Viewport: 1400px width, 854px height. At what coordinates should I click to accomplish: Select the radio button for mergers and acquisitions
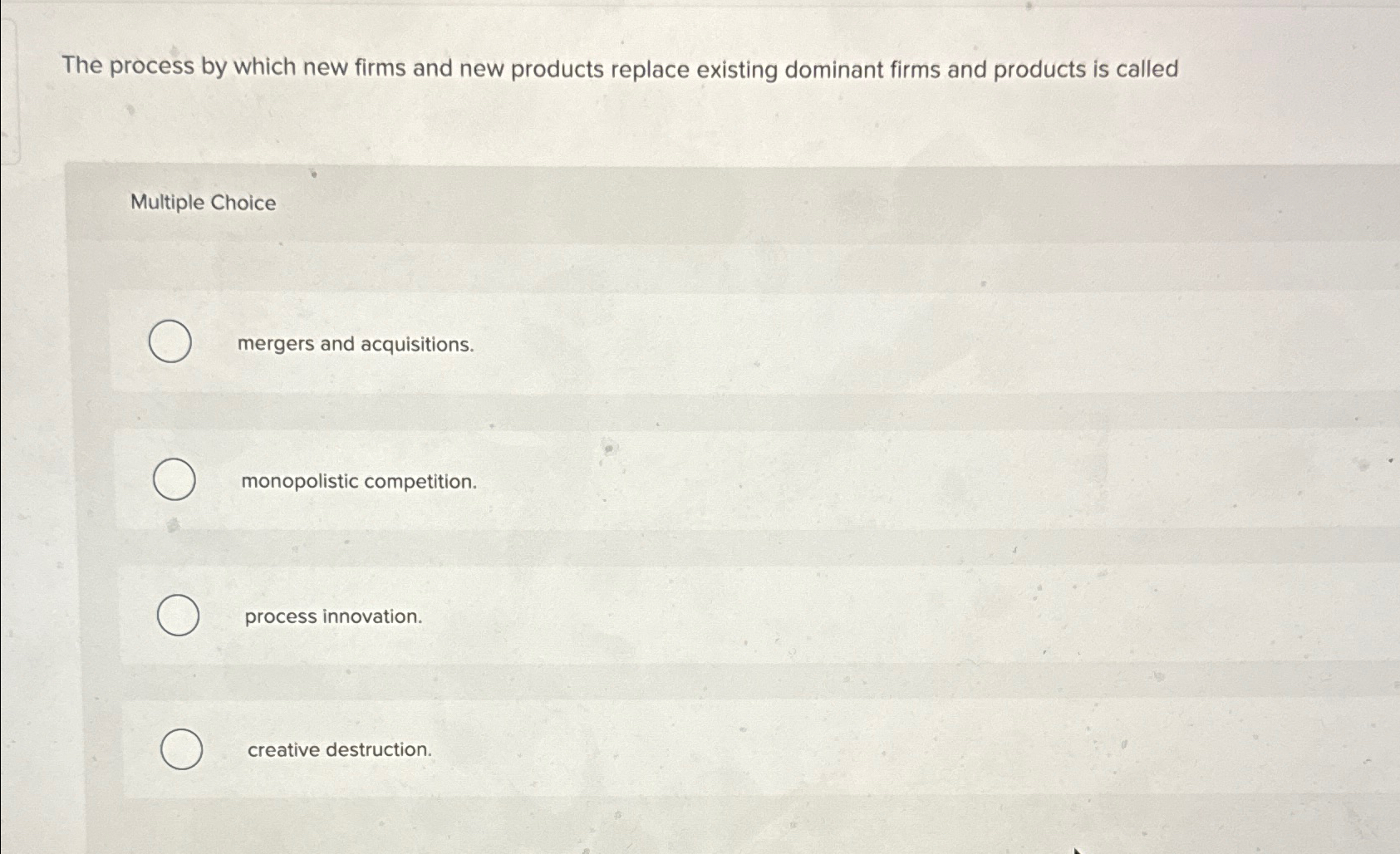pos(171,342)
